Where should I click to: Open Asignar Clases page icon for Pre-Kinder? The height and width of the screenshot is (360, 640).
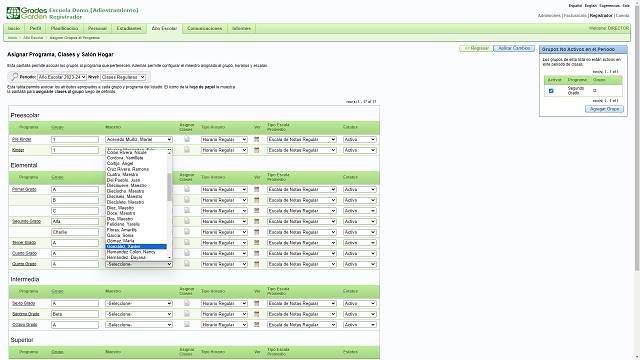(x=187, y=139)
